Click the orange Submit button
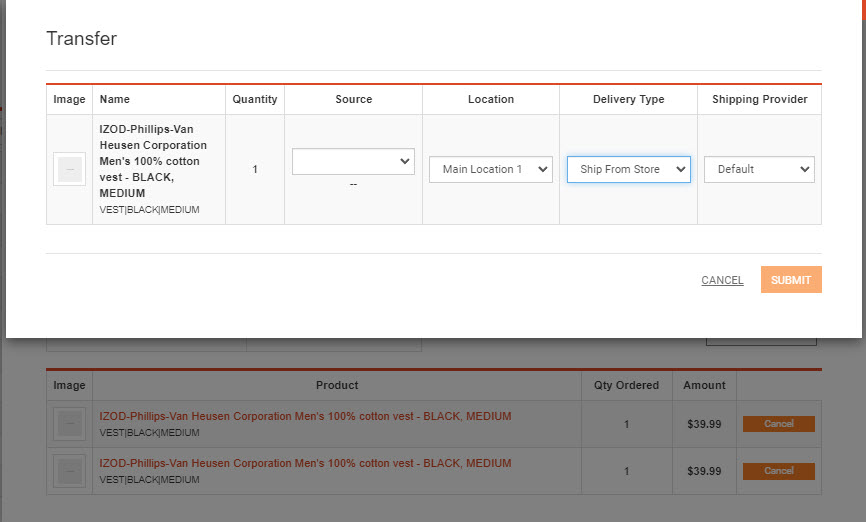Viewport: 866px width, 522px height. (791, 280)
